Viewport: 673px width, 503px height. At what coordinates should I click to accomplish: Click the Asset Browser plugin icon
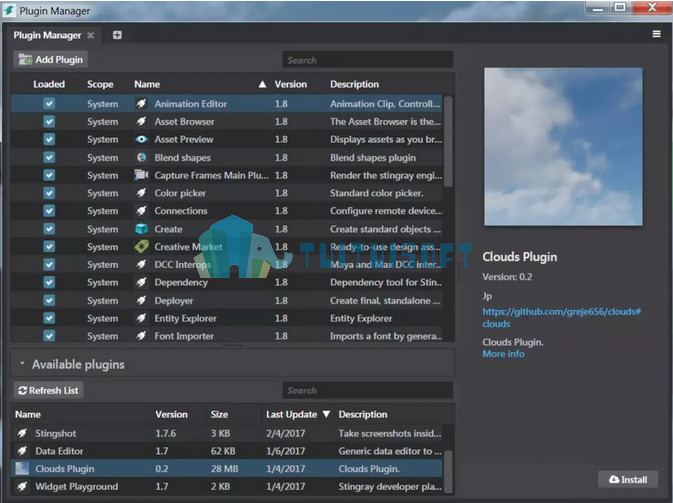pos(141,121)
